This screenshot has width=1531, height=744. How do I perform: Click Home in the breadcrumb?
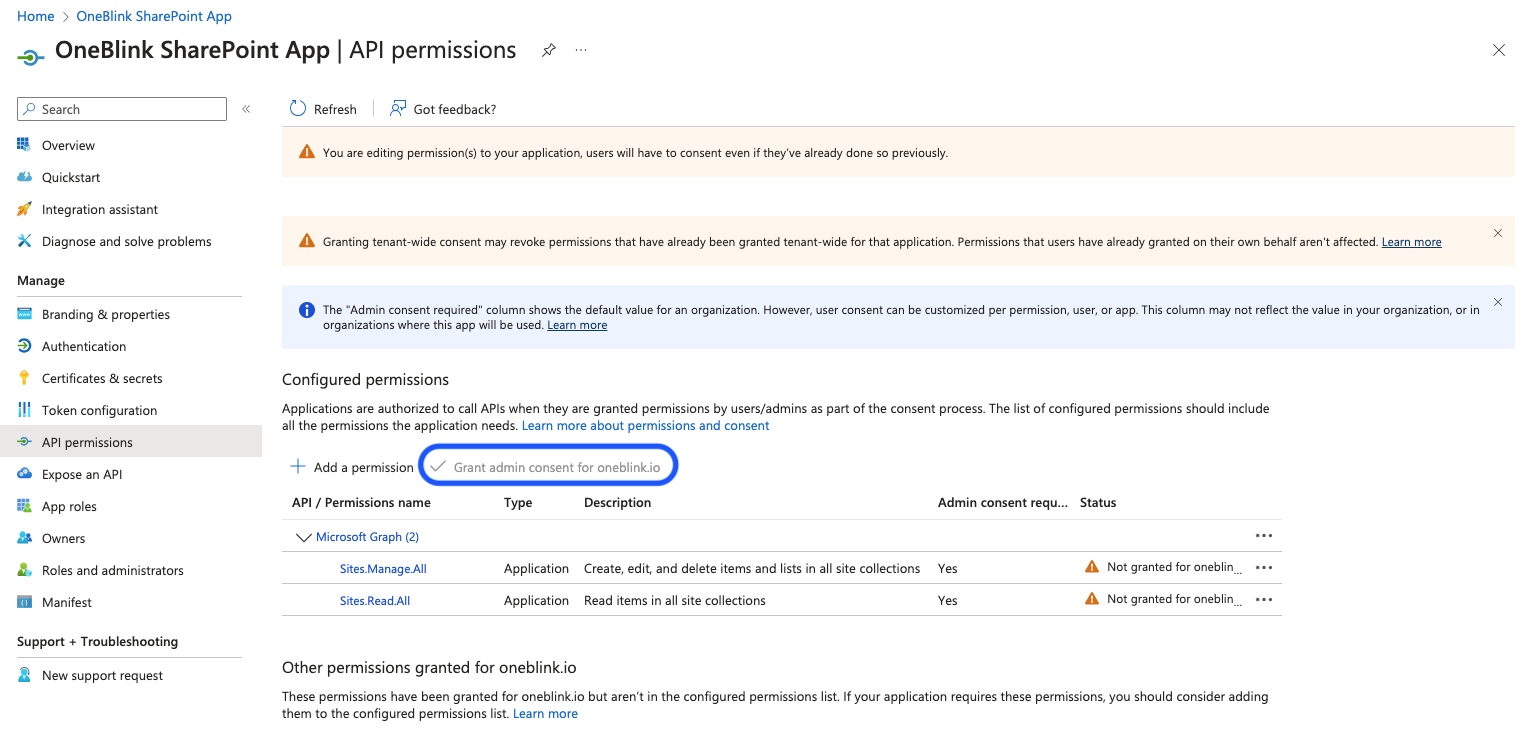[36, 16]
